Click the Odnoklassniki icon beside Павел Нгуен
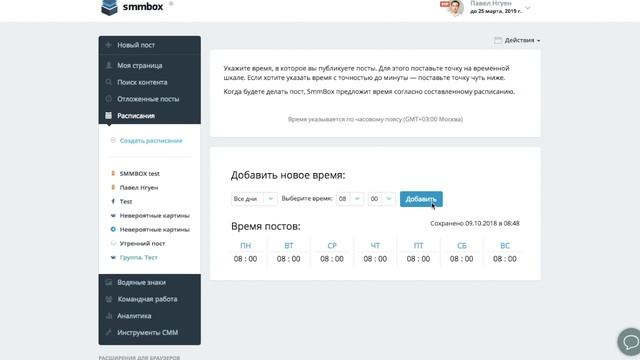The height and width of the screenshot is (360, 640). [x=113, y=187]
